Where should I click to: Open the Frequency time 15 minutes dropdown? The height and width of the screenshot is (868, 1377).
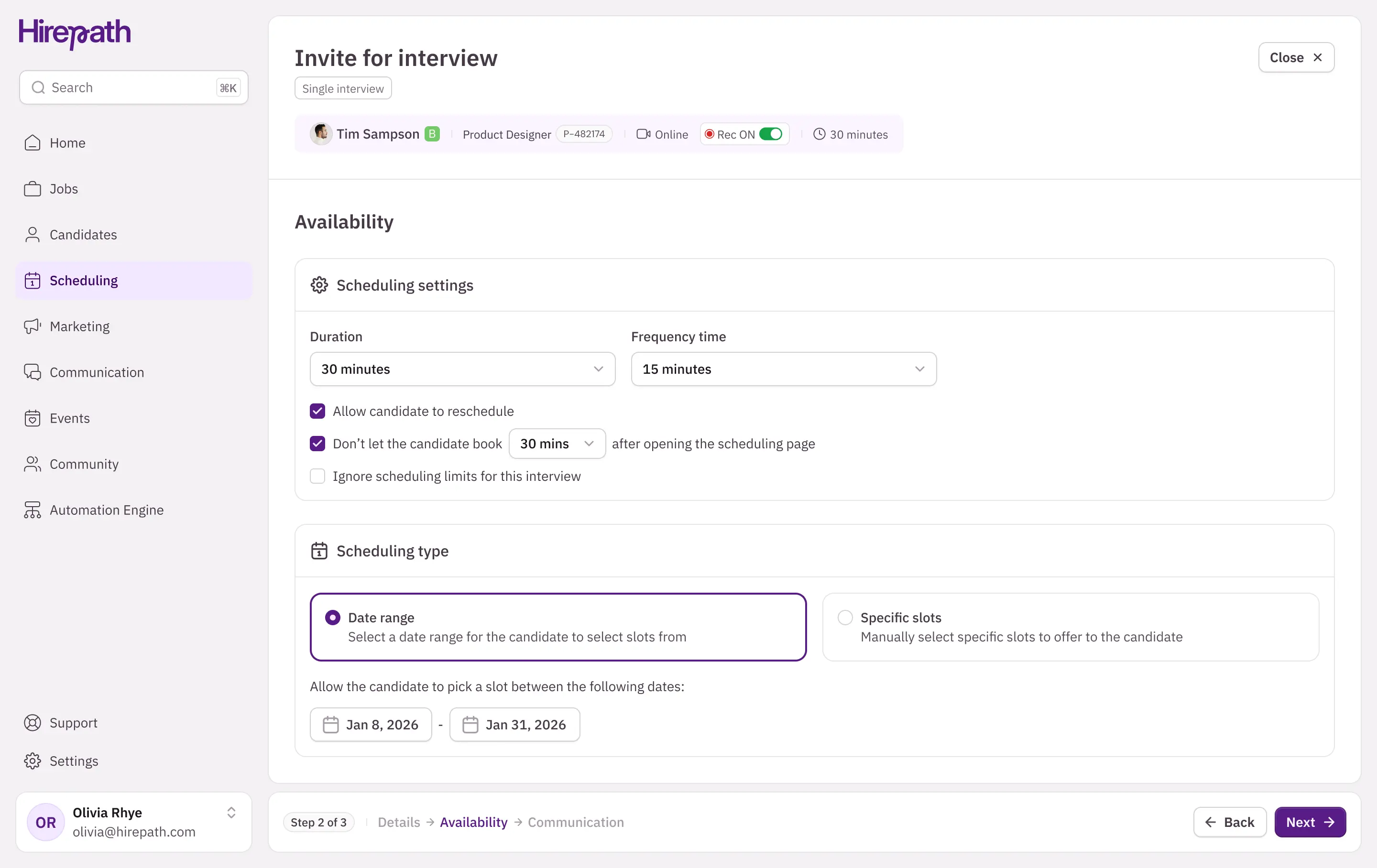[x=784, y=369]
